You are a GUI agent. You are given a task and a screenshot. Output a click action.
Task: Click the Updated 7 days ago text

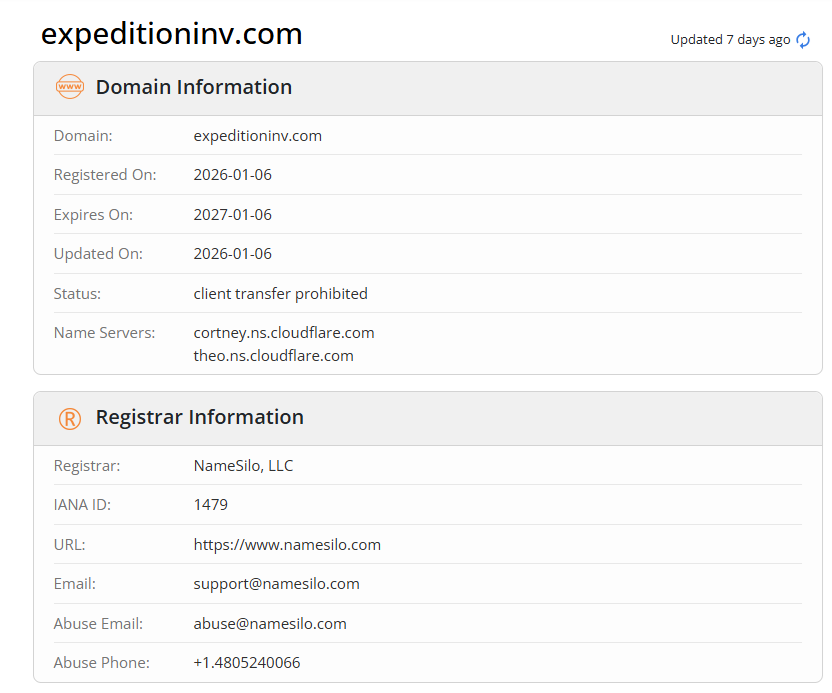[x=730, y=40]
